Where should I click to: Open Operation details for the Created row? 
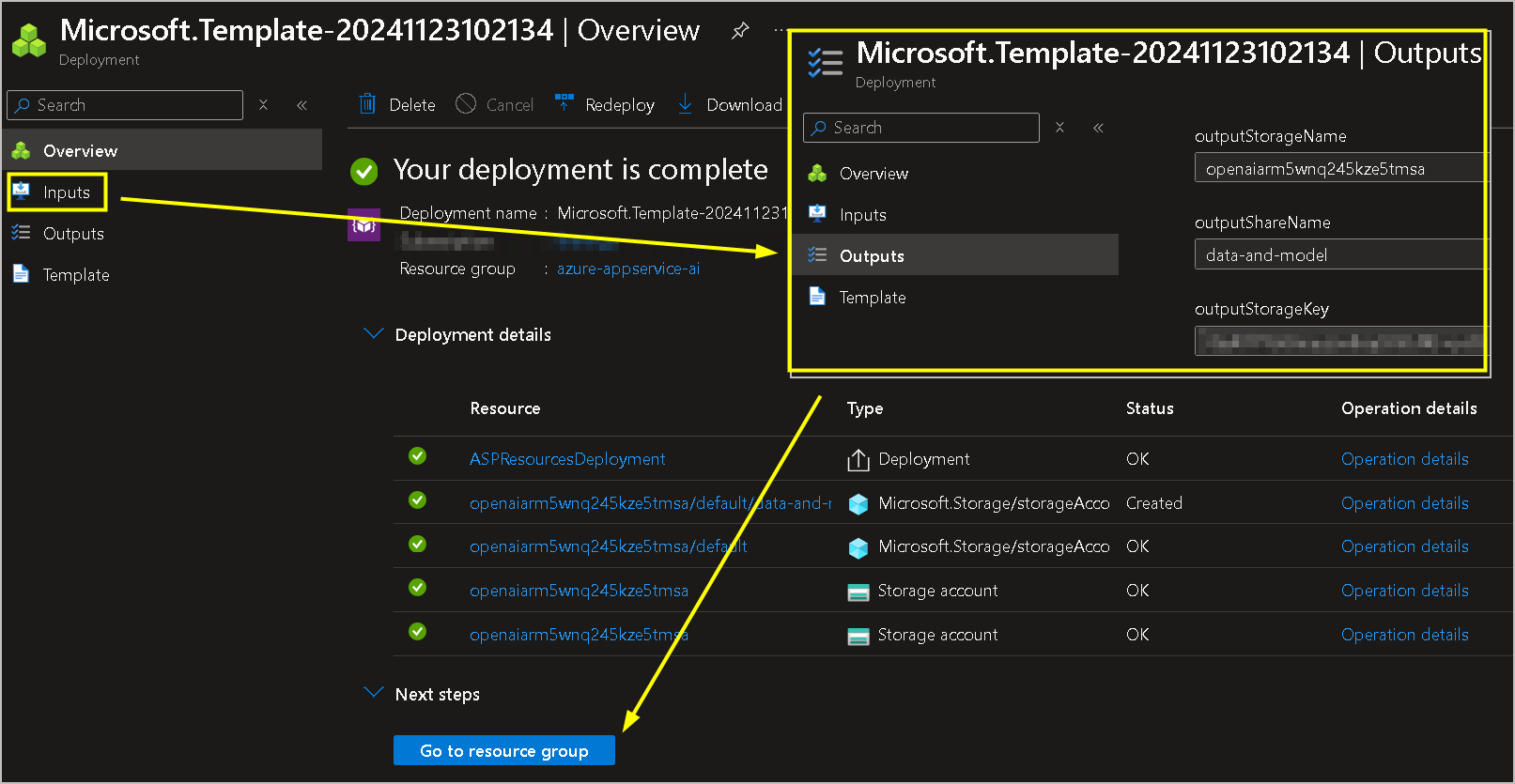[x=1405, y=503]
